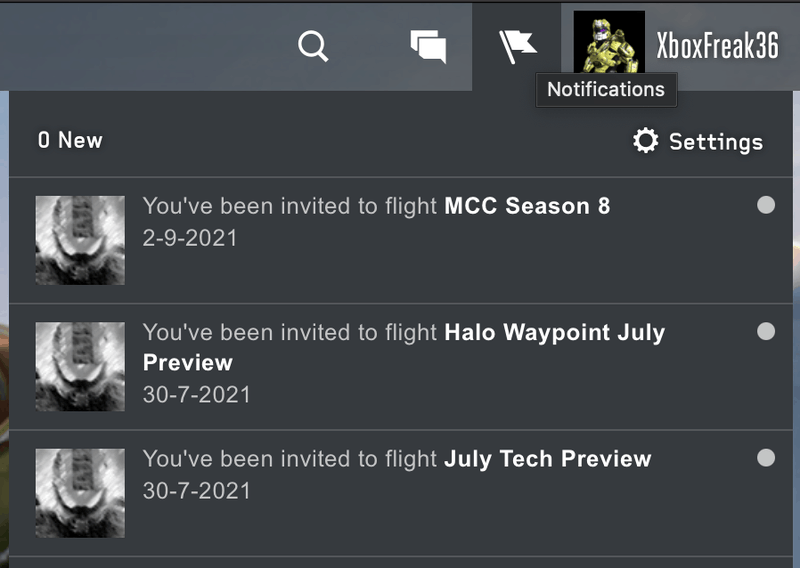Toggle read dot for Halo Waypoint July Preview
This screenshot has height=568, width=800.
tap(766, 331)
